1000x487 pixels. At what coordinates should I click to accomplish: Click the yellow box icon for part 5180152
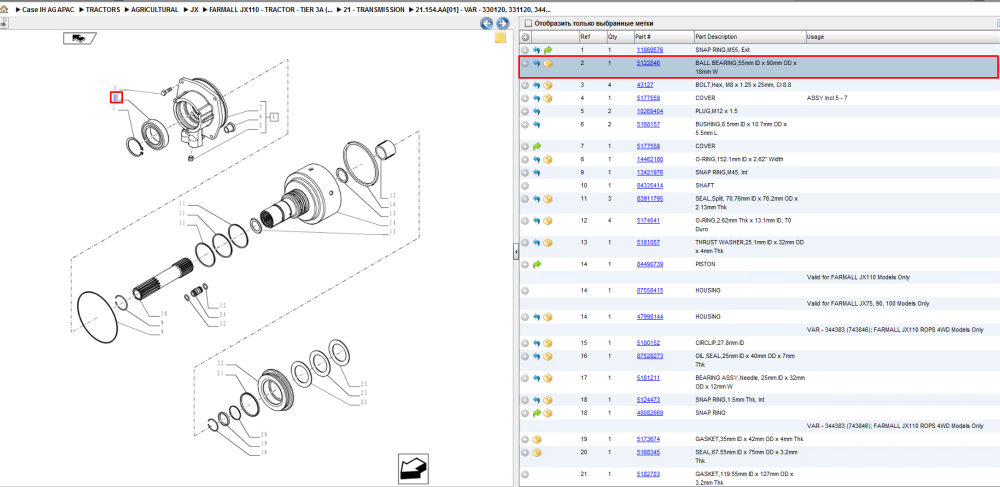coord(548,343)
